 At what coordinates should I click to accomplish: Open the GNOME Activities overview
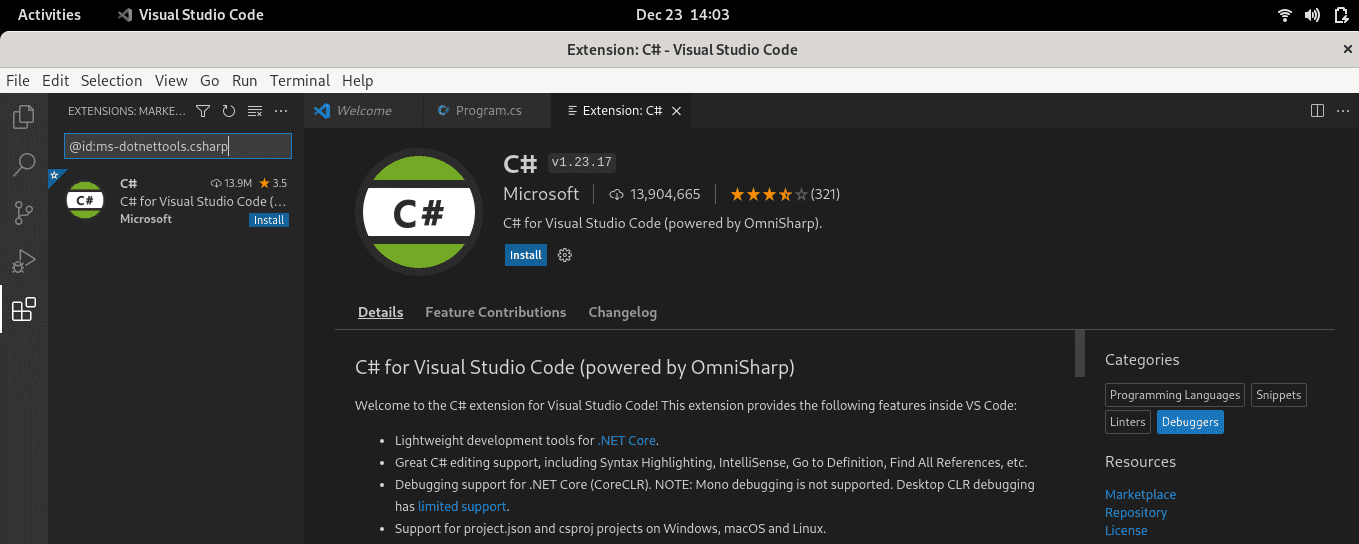[49, 15]
